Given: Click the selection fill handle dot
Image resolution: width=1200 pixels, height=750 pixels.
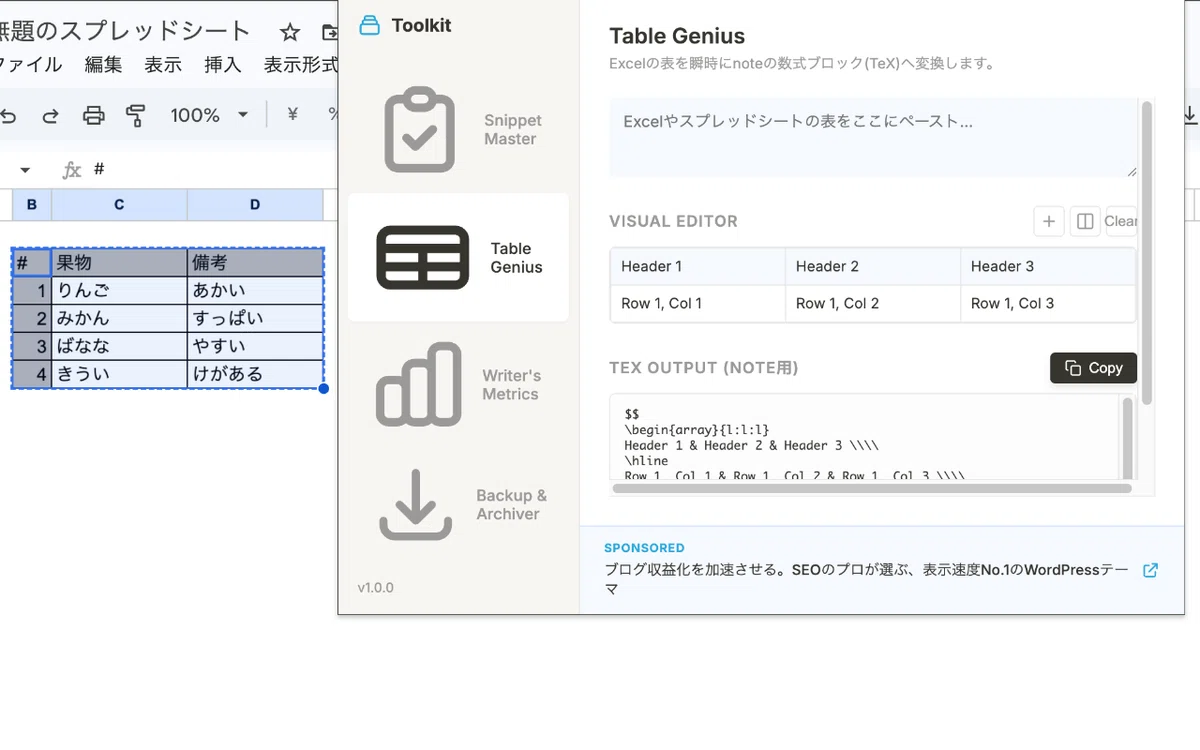Looking at the screenshot, I should 324,389.
